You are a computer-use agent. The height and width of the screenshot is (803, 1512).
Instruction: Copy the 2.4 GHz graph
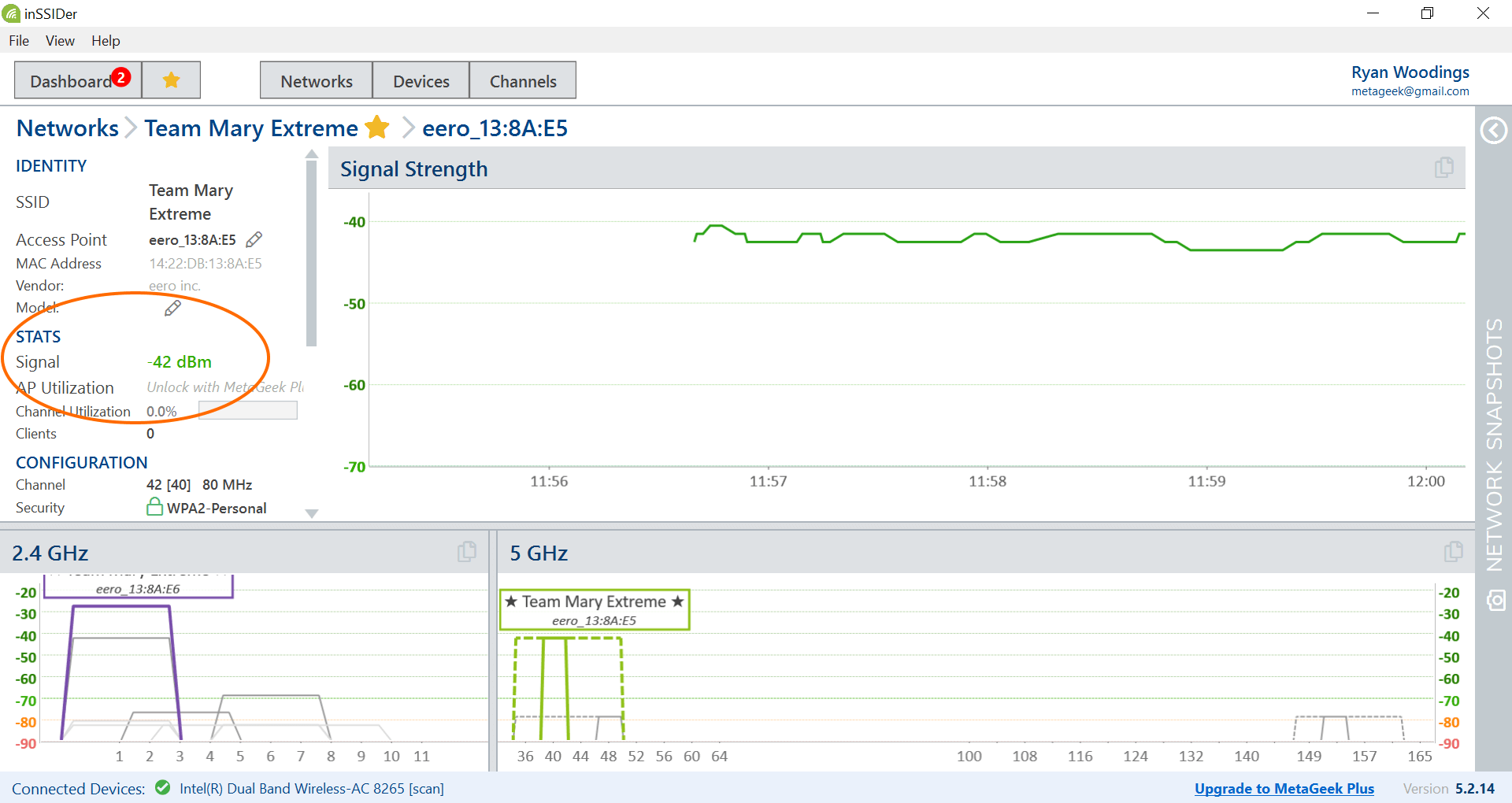467,552
